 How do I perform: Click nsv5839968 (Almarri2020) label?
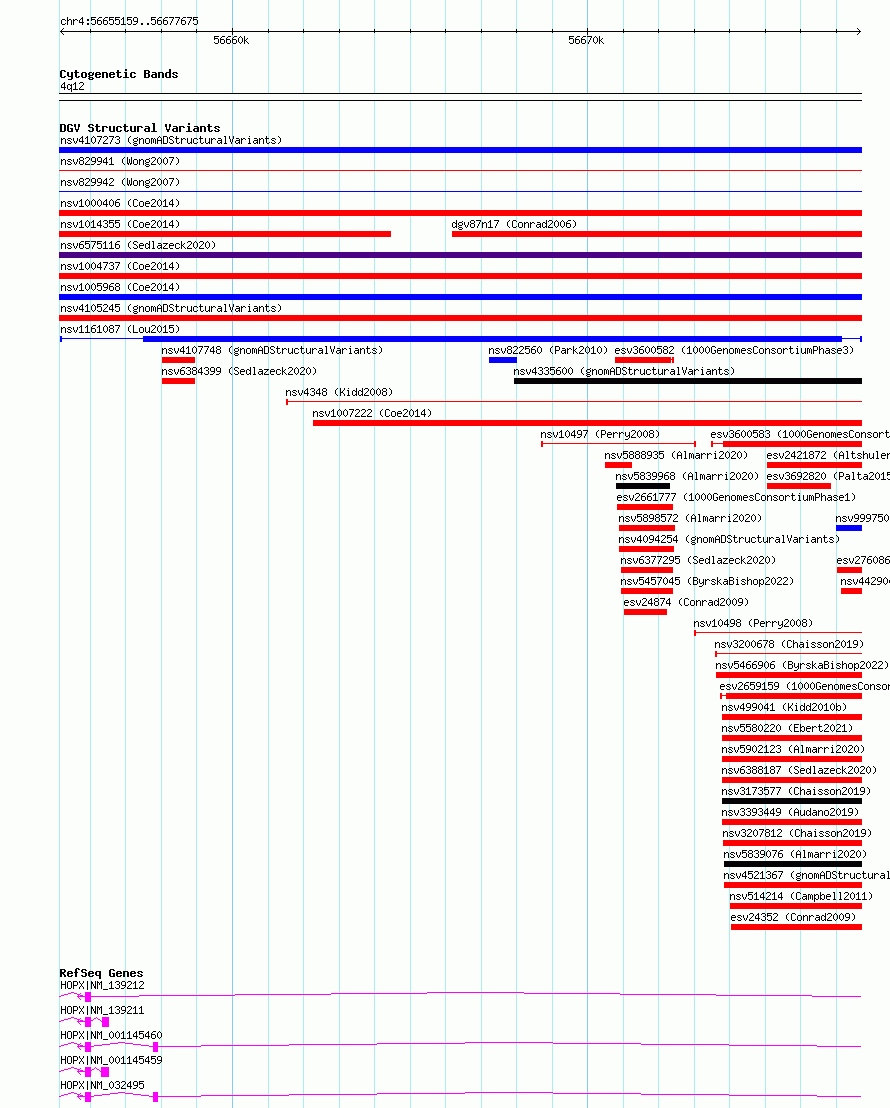(x=687, y=476)
